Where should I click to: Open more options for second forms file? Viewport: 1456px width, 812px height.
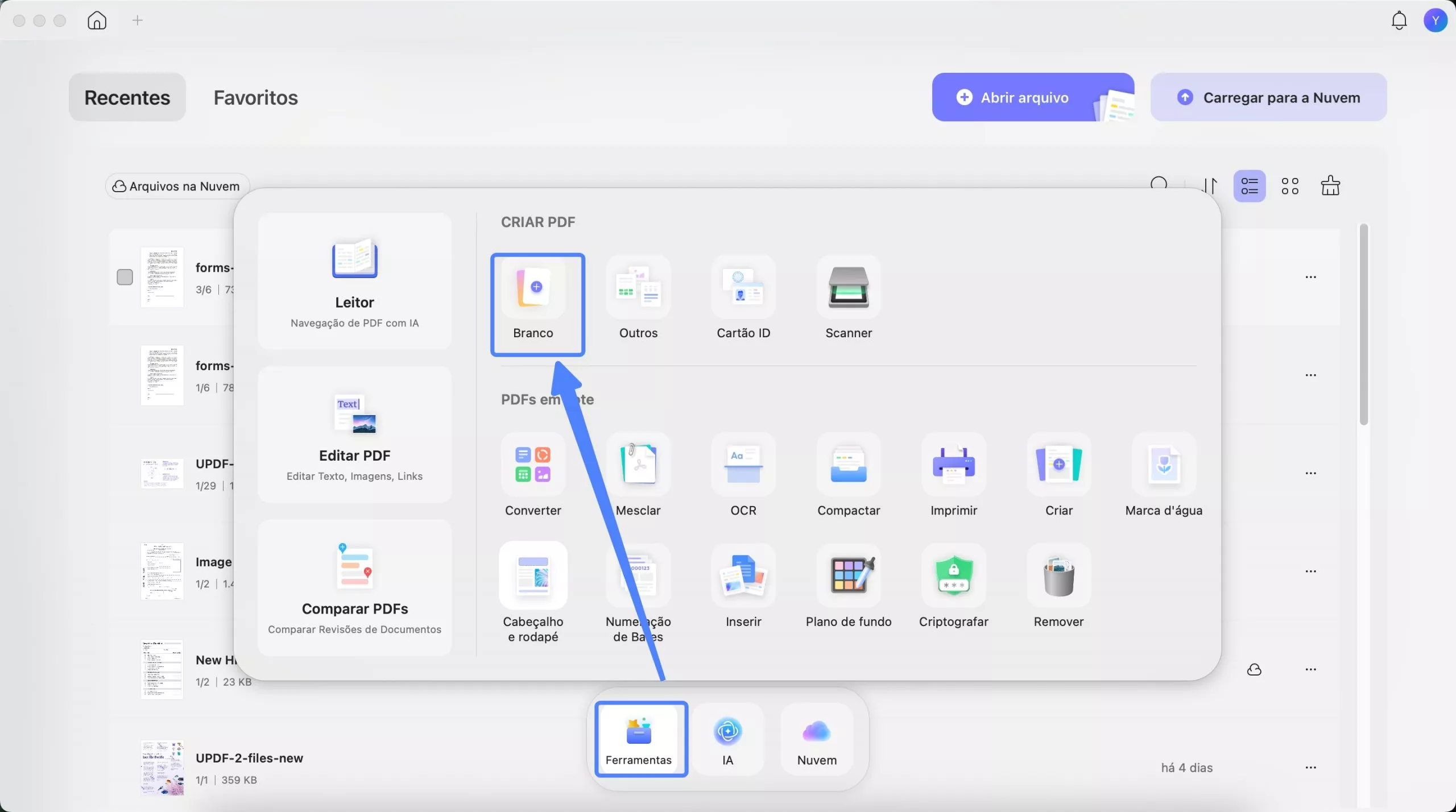pos(1310,375)
